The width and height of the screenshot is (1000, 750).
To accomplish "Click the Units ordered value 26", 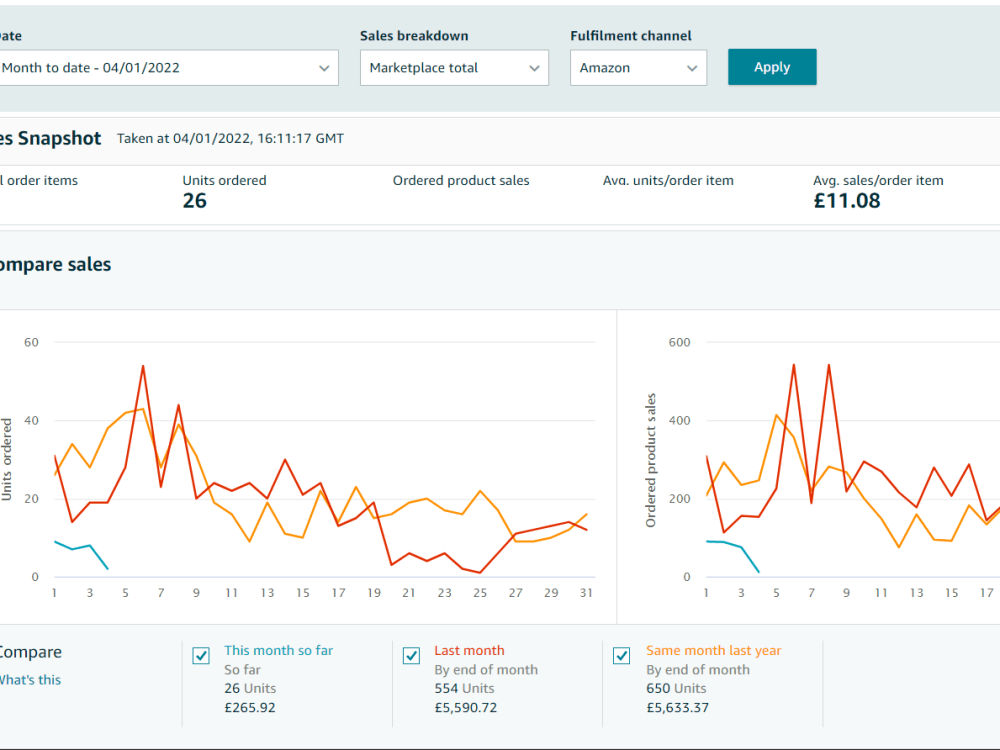I will (x=195, y=201).
